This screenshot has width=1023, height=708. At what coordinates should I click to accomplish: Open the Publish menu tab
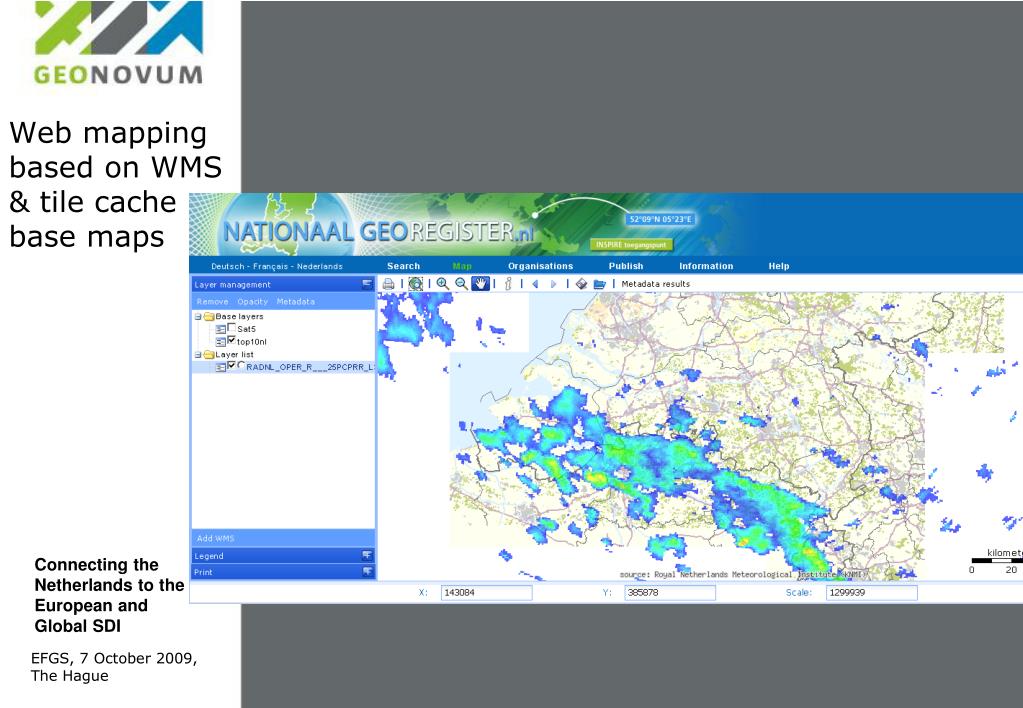point(626,266)
